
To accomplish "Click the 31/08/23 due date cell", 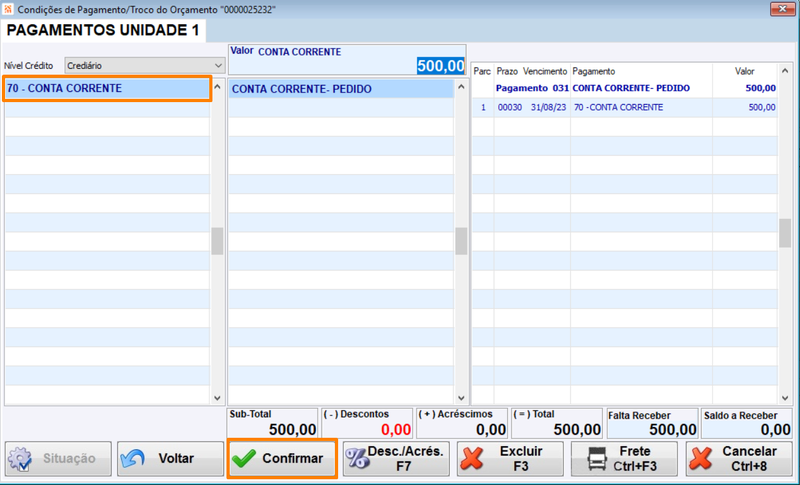I will pos(548,108).
